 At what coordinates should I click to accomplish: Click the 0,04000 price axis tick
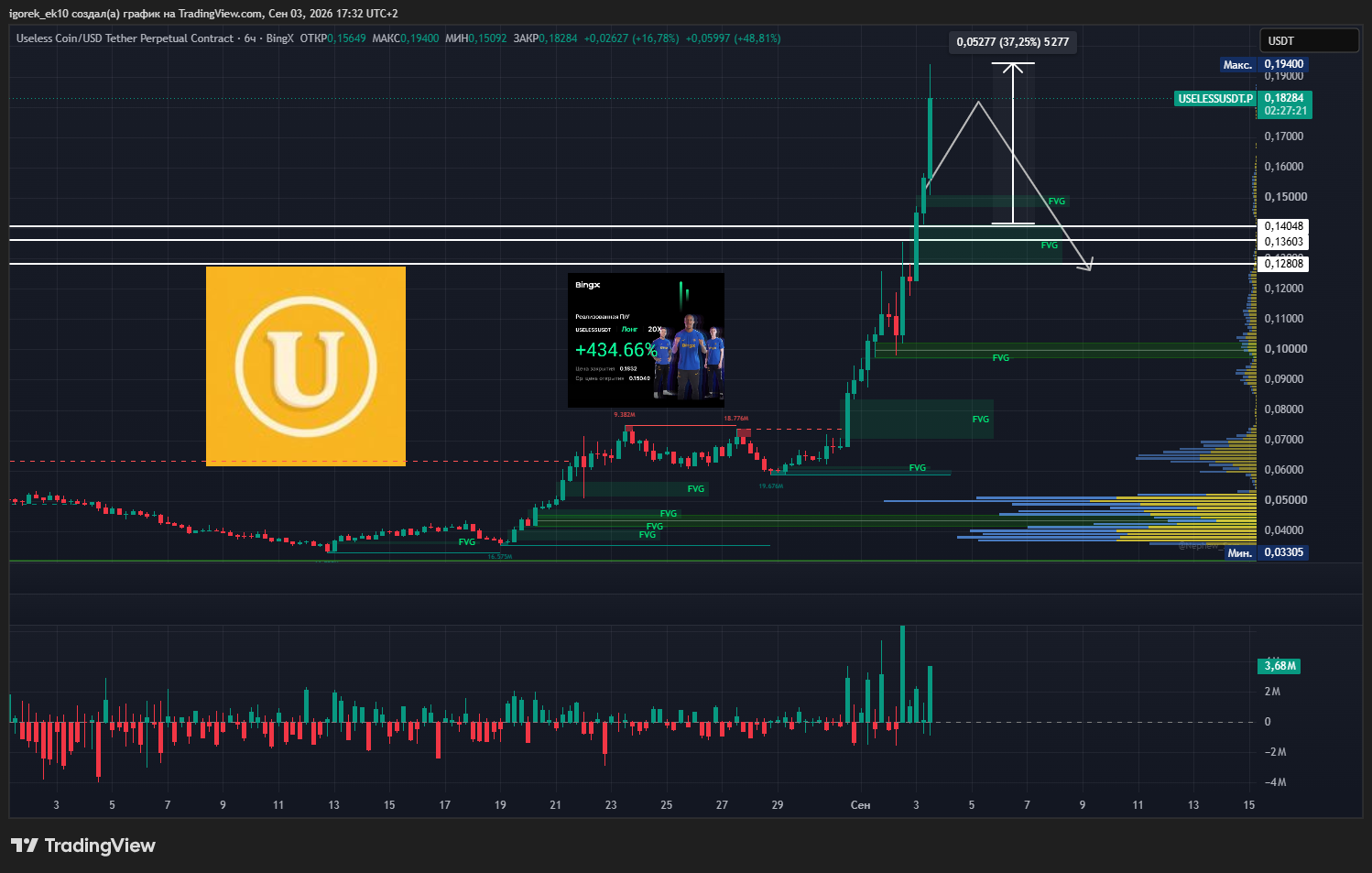click(x=1284, y=530)
